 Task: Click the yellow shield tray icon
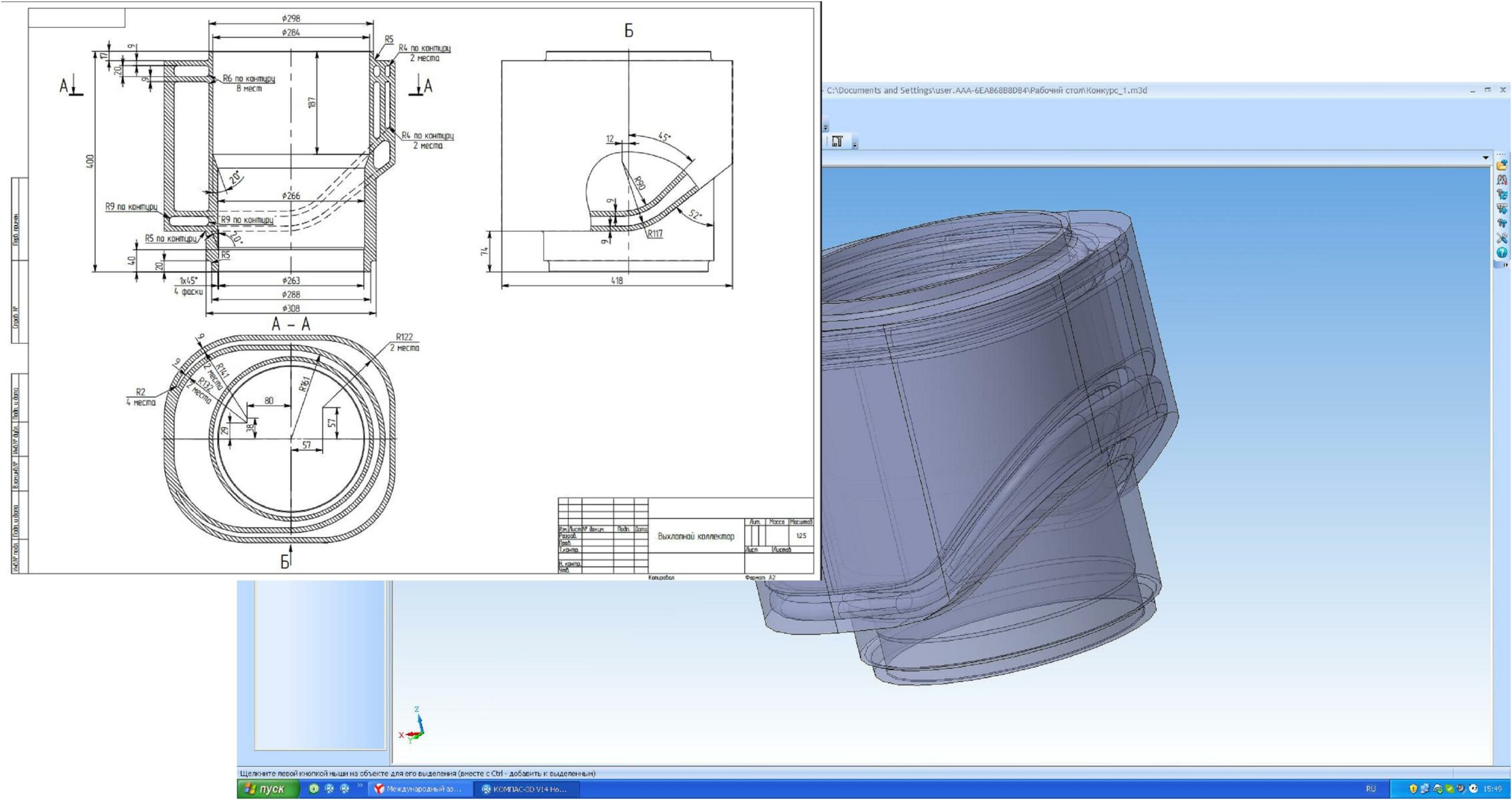[1413, 789]
